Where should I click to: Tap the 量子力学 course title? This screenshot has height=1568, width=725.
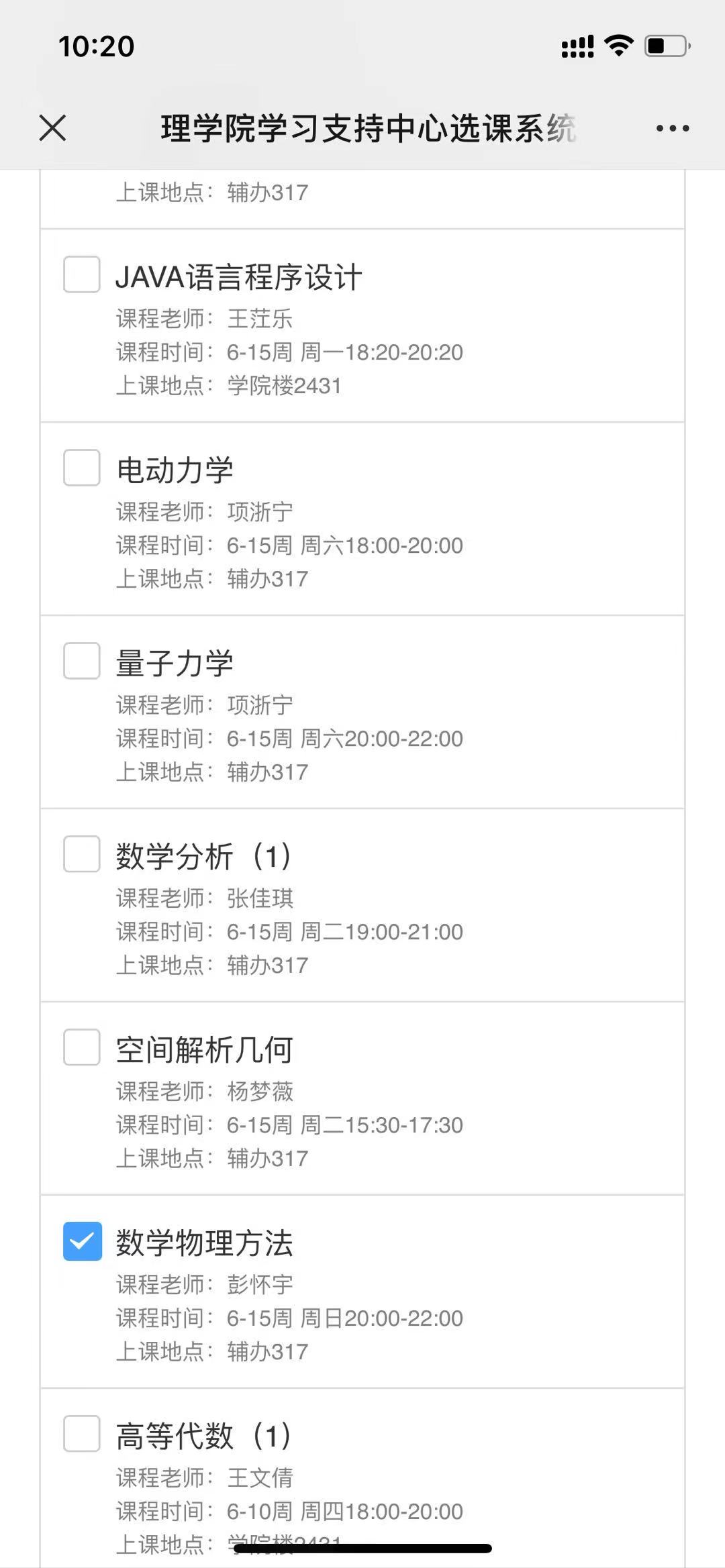tap(175, 664)
